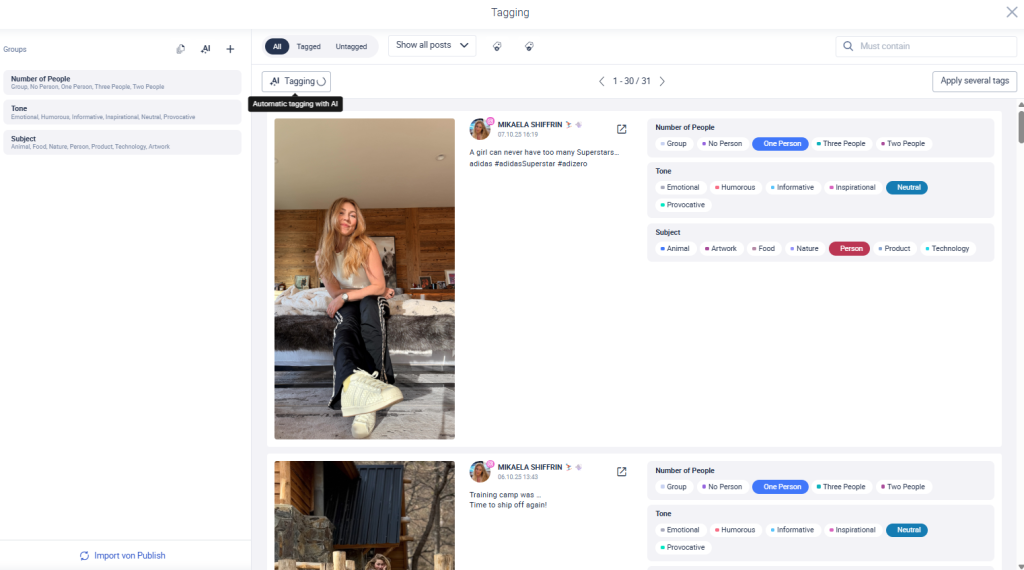Go to next page of posts
1024x570 pixels.
click(x=662, y=81)
